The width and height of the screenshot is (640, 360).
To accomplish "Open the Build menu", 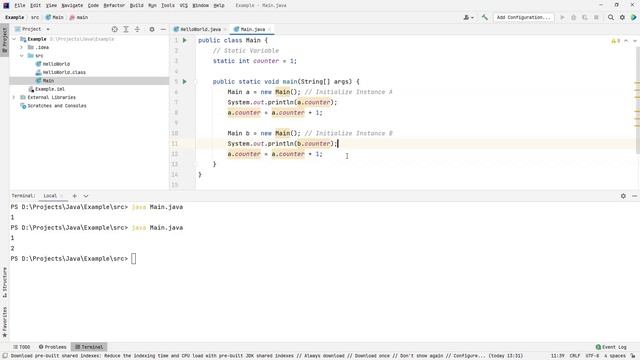I will pyautogui.click(x=136, y=5).
